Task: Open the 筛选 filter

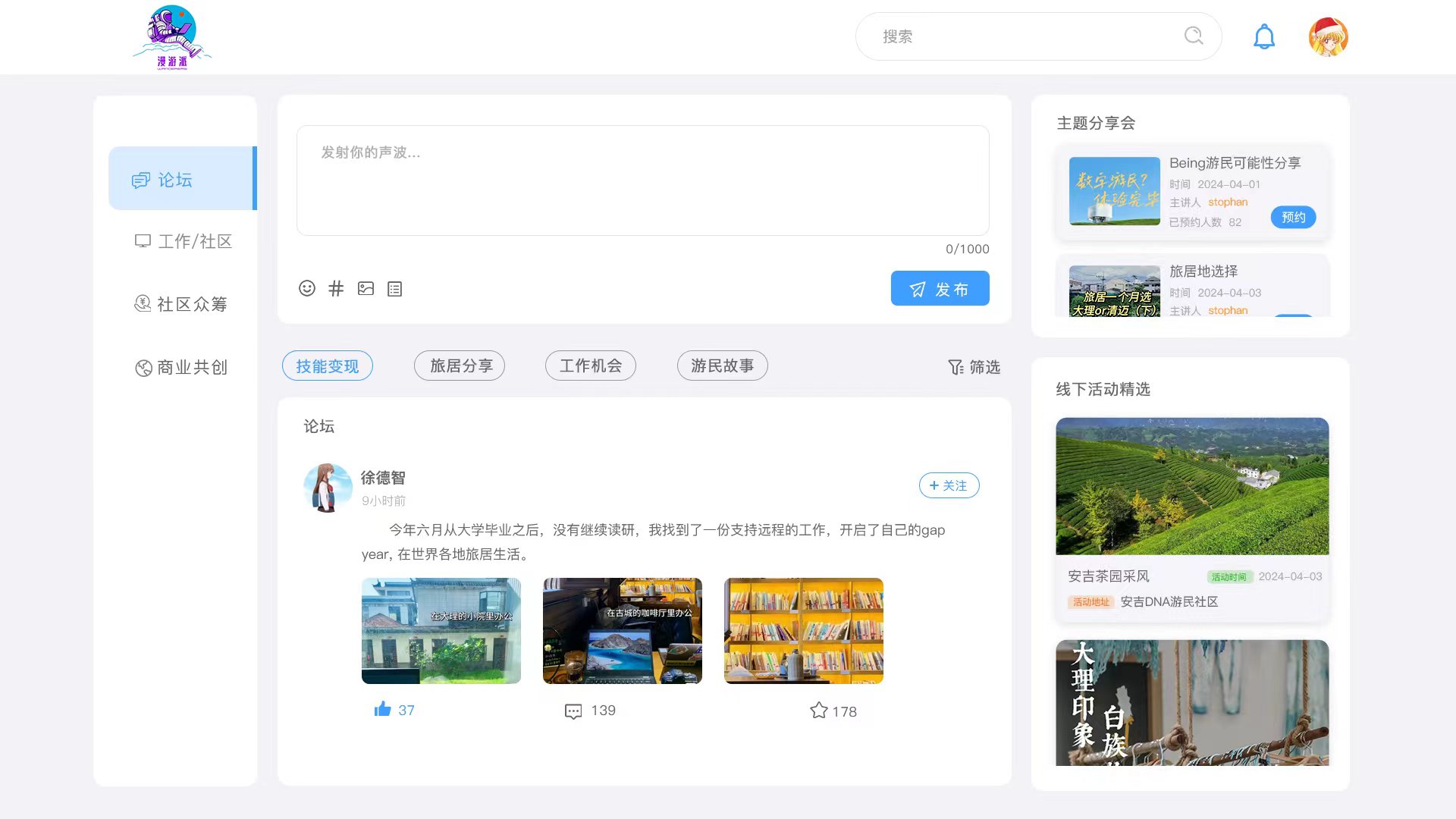Action: 974,367
